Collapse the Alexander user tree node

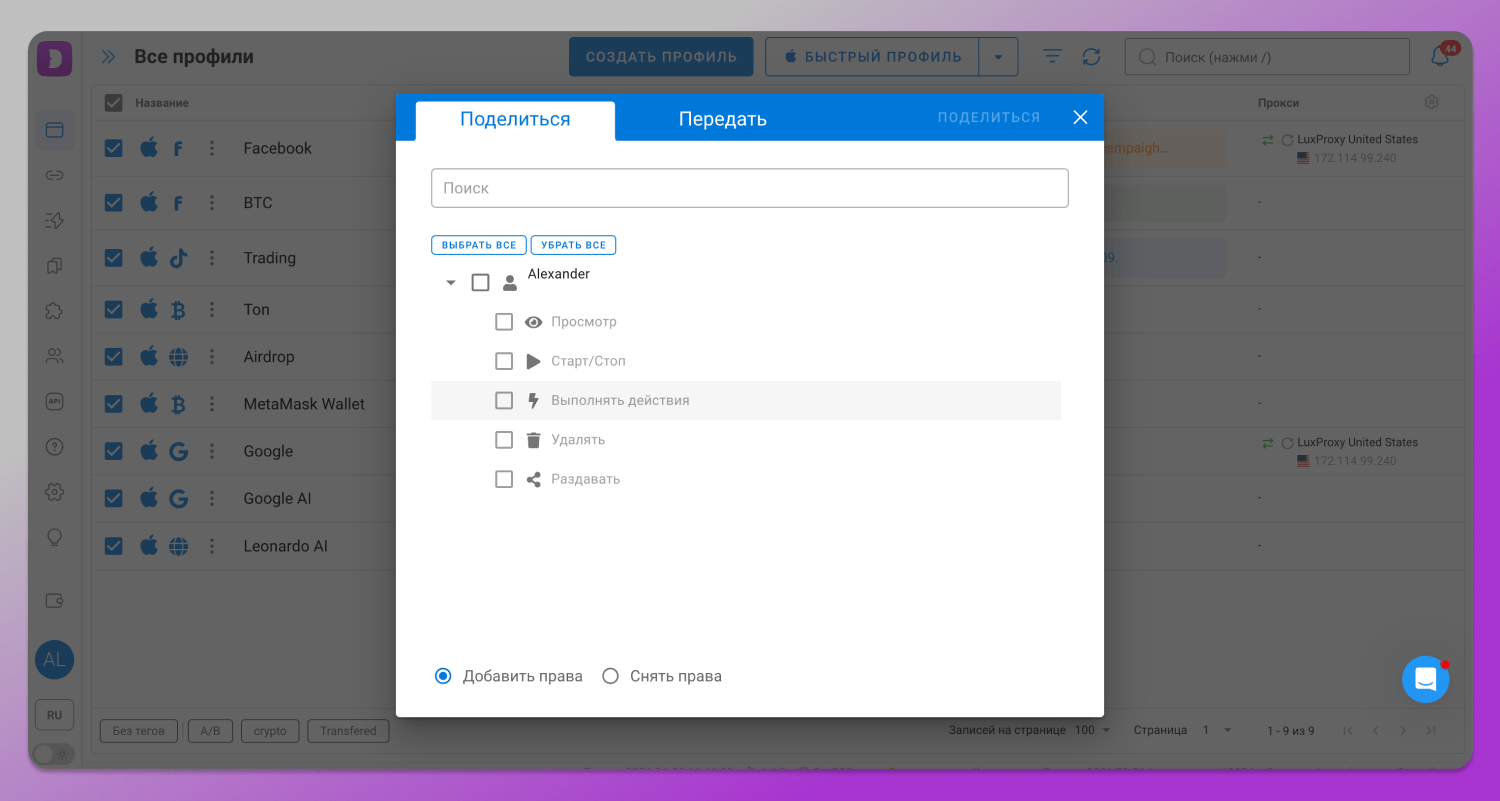coord(451,283)
